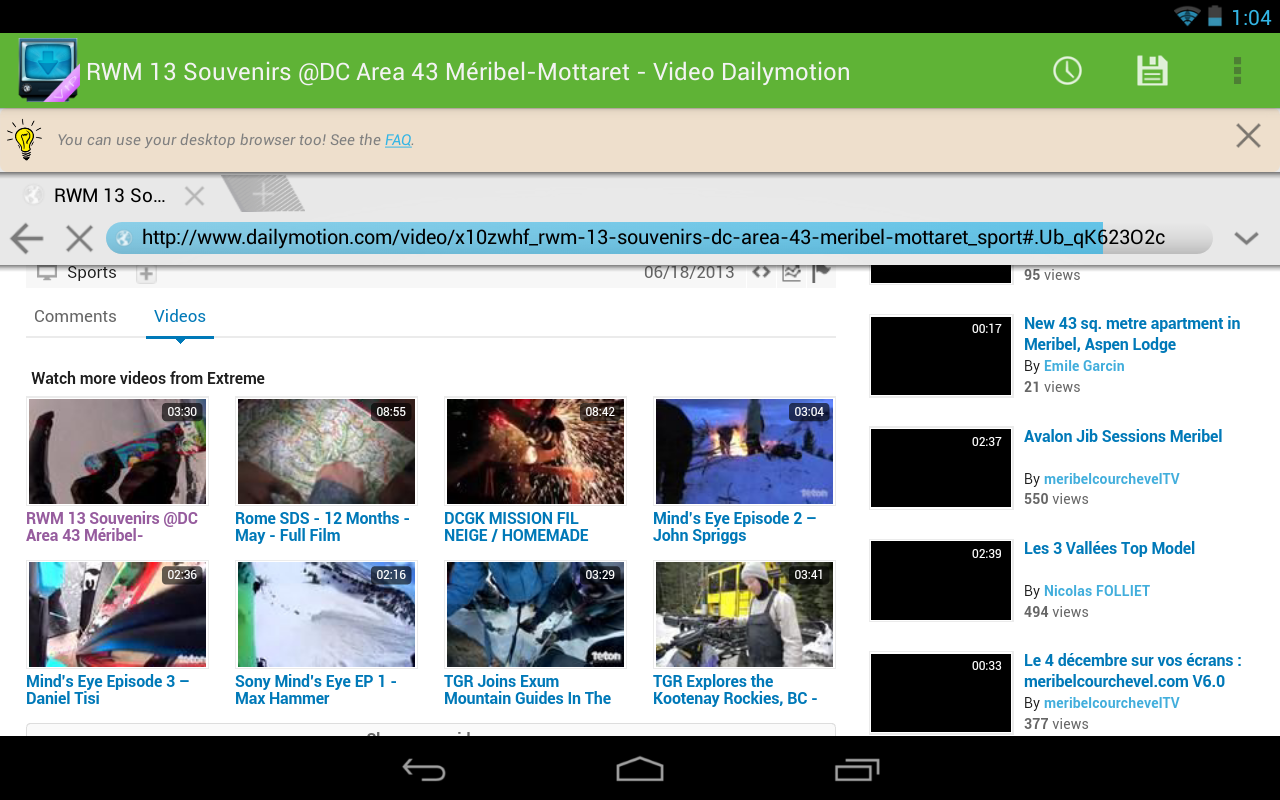Open the 00:33 Le 4 décembre thumbnail

[941, 693]
